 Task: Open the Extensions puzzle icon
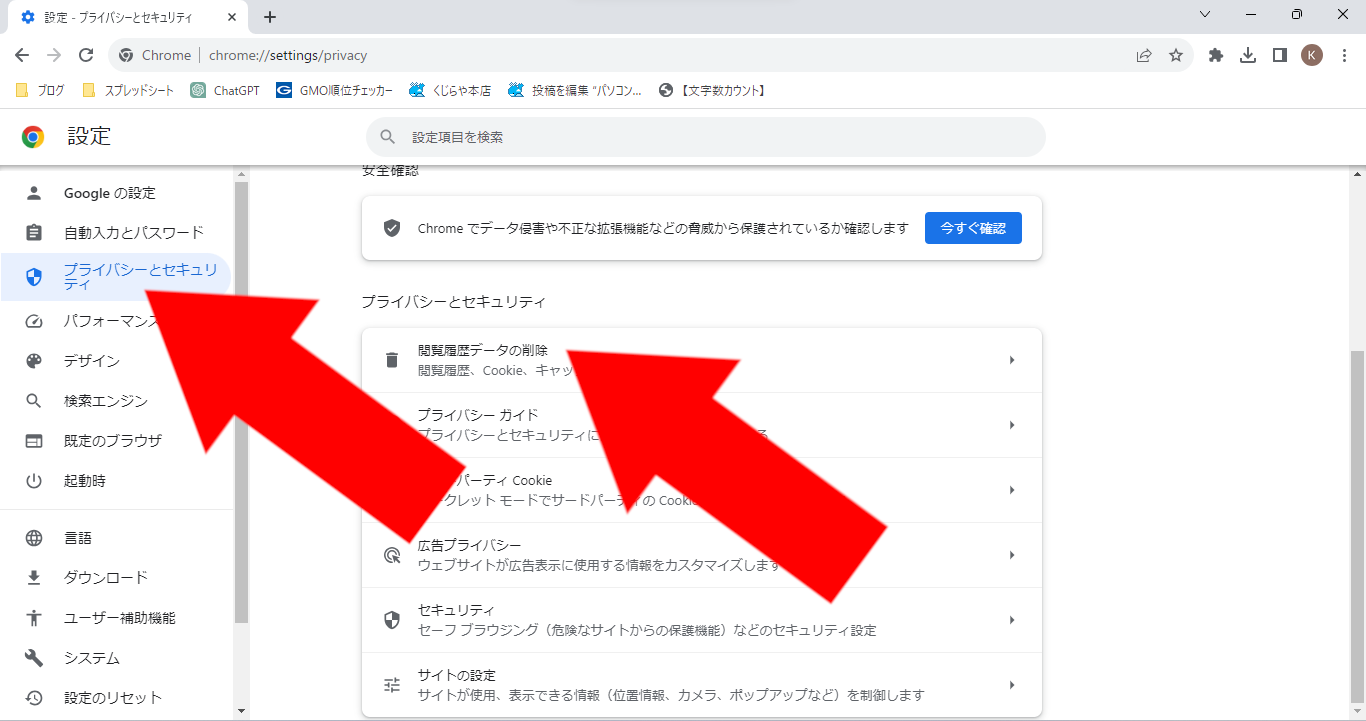(x=1216, y=55)
